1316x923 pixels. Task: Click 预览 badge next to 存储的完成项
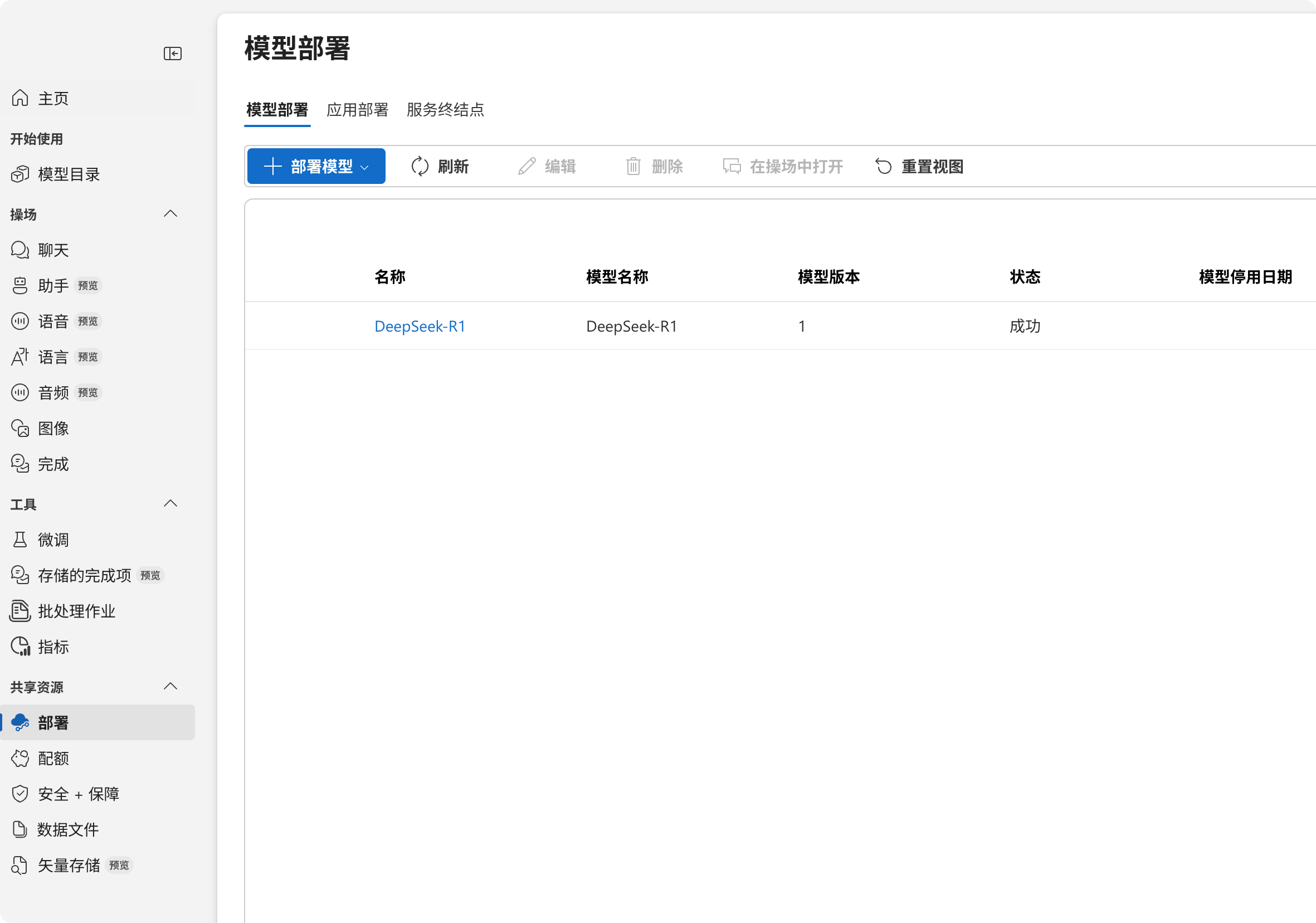pos(150,575)
